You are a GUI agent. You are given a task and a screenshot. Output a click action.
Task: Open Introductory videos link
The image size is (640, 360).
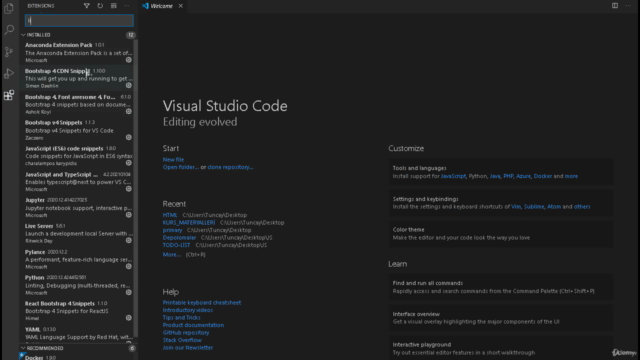pyautogui.click(x=187, y=310)
